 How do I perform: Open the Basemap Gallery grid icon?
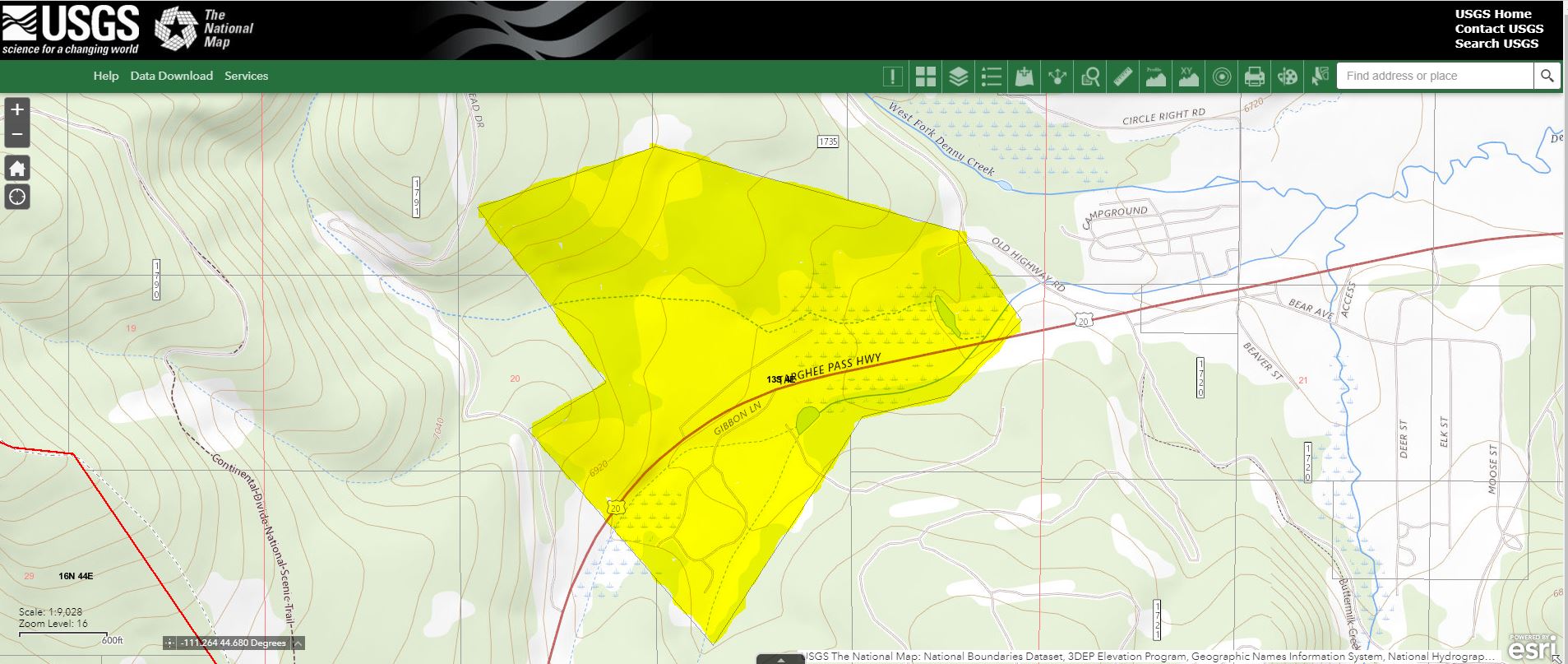[x=926, y=77]
